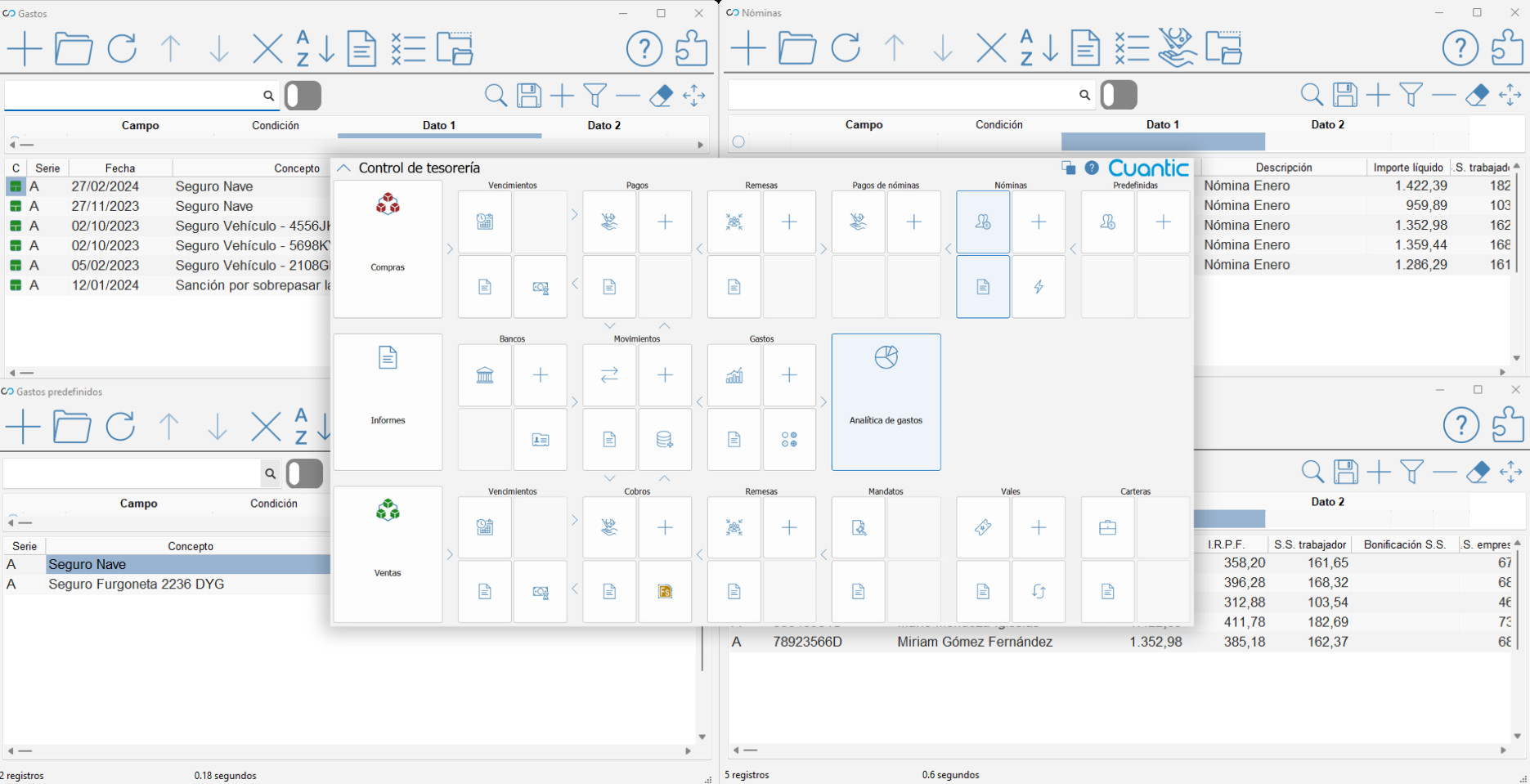The width and height of the screenshot is (1530, 784).
Task: Open Bancos bank building icon
Action: click(485, 375)
